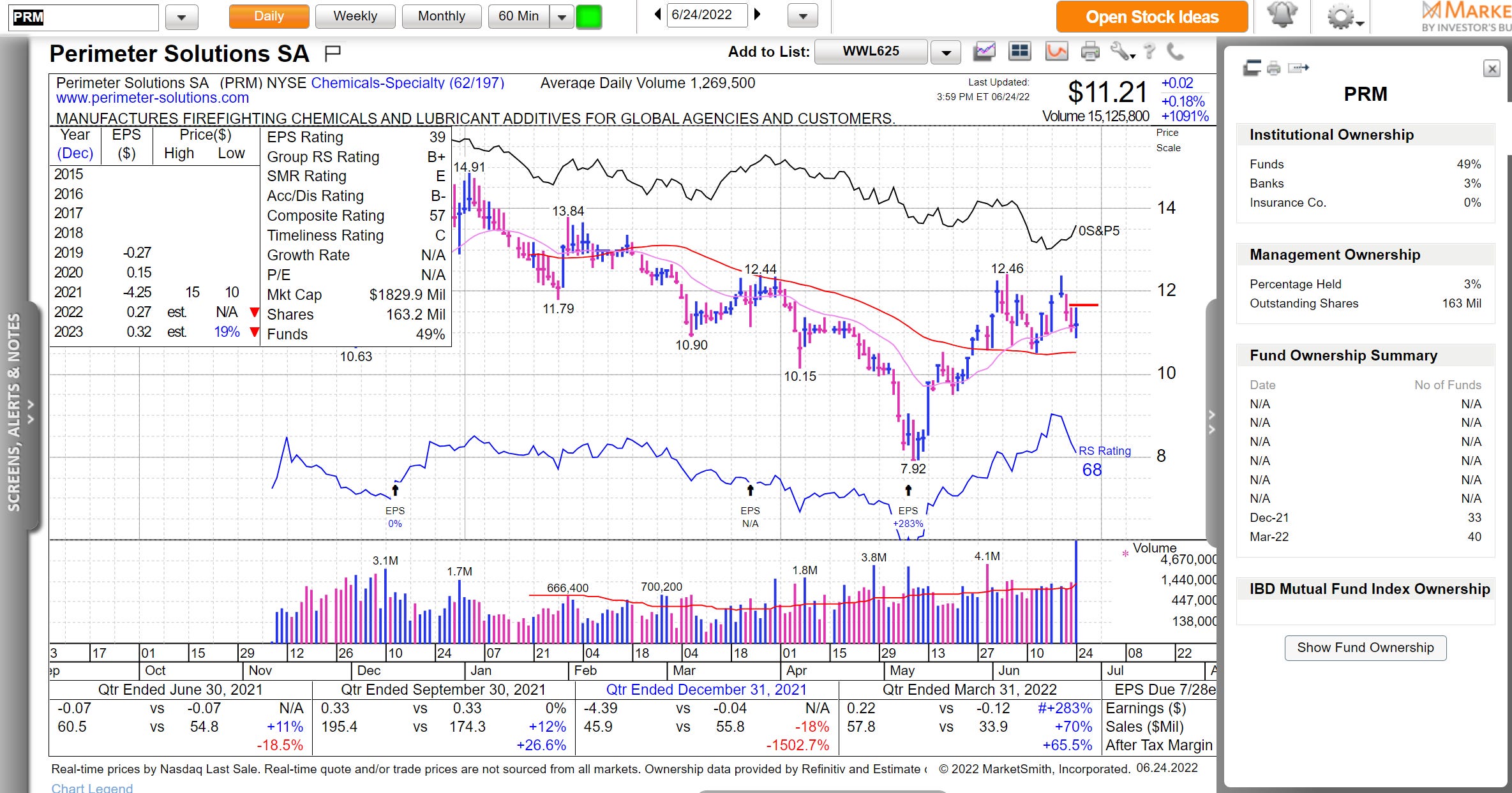
Task: Click the symbol input field containing PRM
Action: [84, 17]
